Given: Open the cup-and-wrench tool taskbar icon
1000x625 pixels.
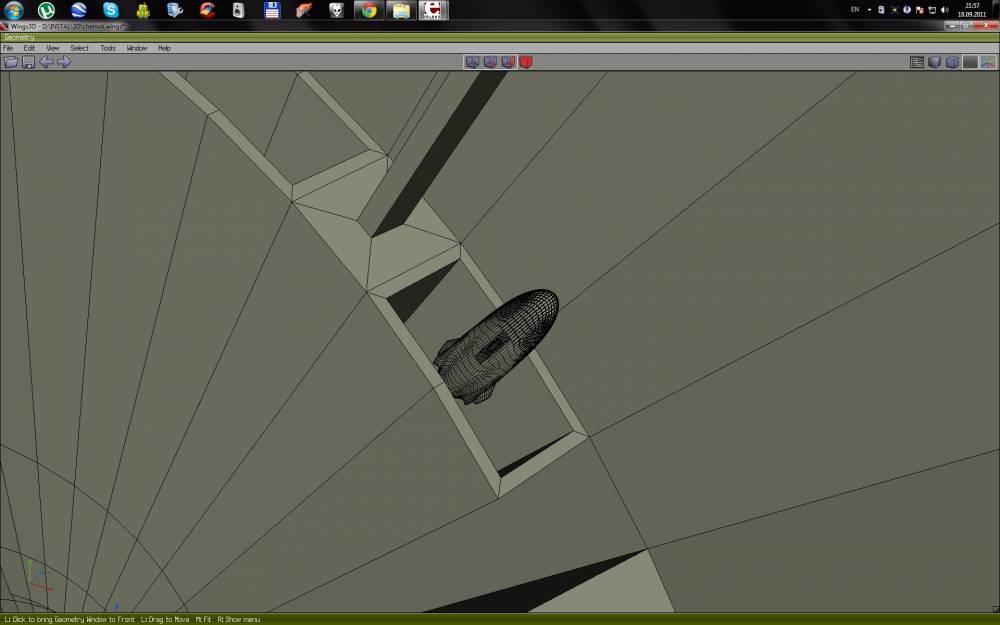Looking at the screenshot, I should click(175, 10).
